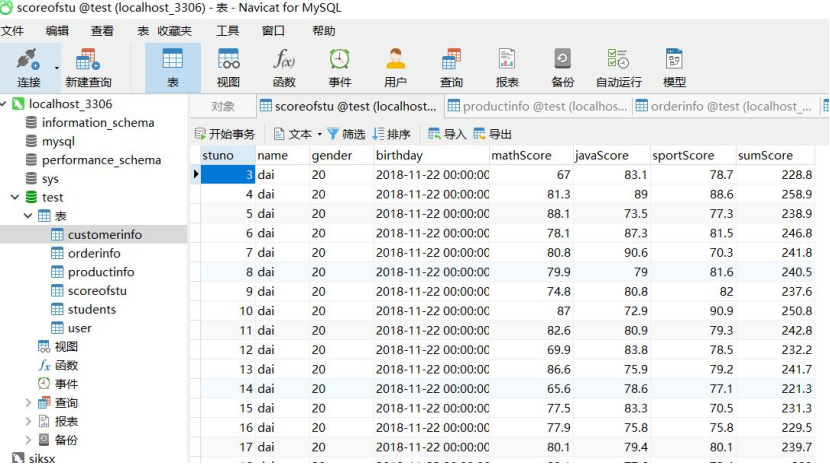Open the View (视图) toolbar icon

click(x=228, y=68)
